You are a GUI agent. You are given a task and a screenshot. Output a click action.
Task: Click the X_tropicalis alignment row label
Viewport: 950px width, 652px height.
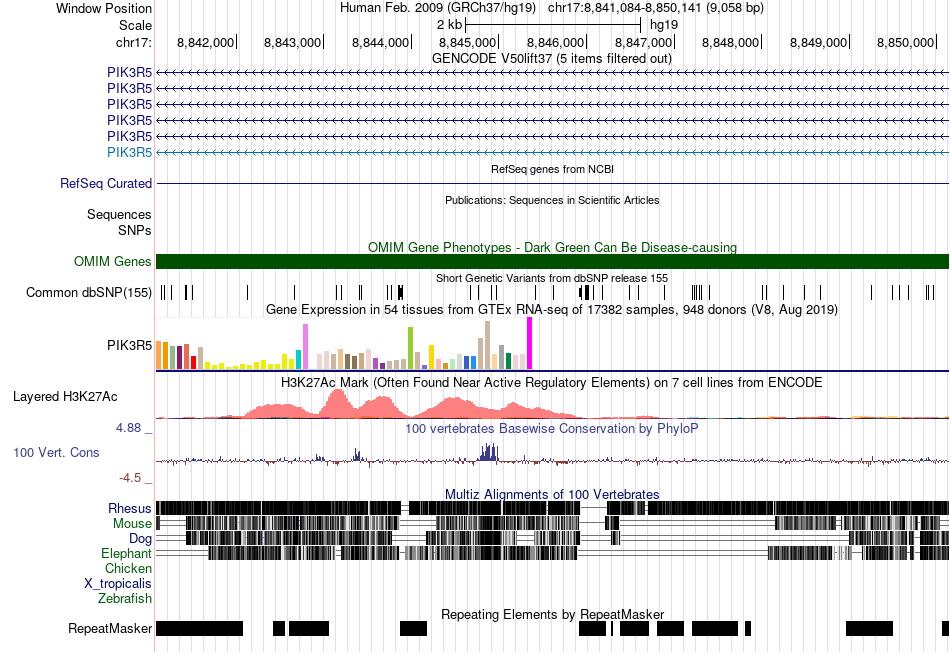pos(118,583)
